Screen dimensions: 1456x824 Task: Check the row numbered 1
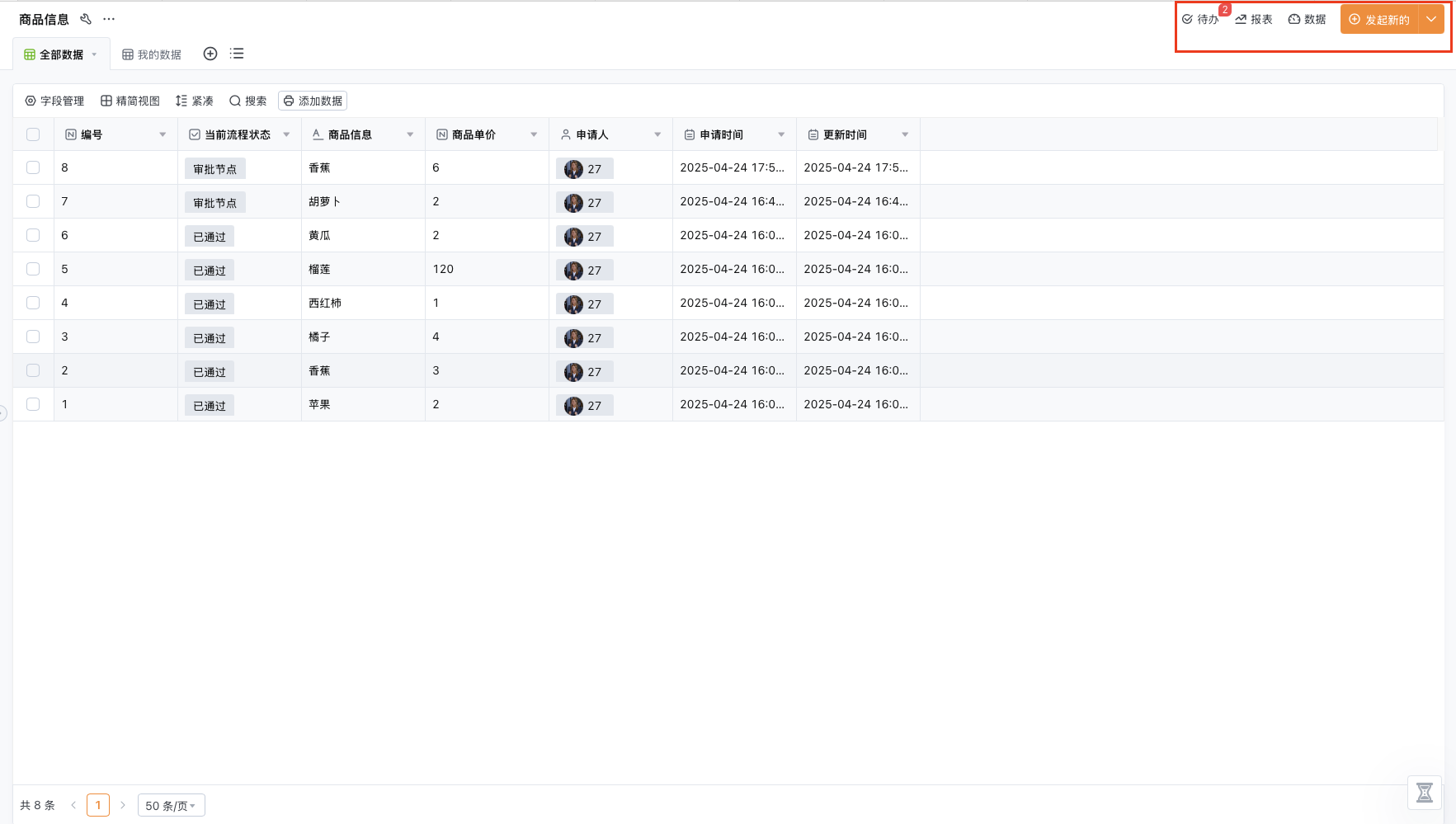point(33,404)
